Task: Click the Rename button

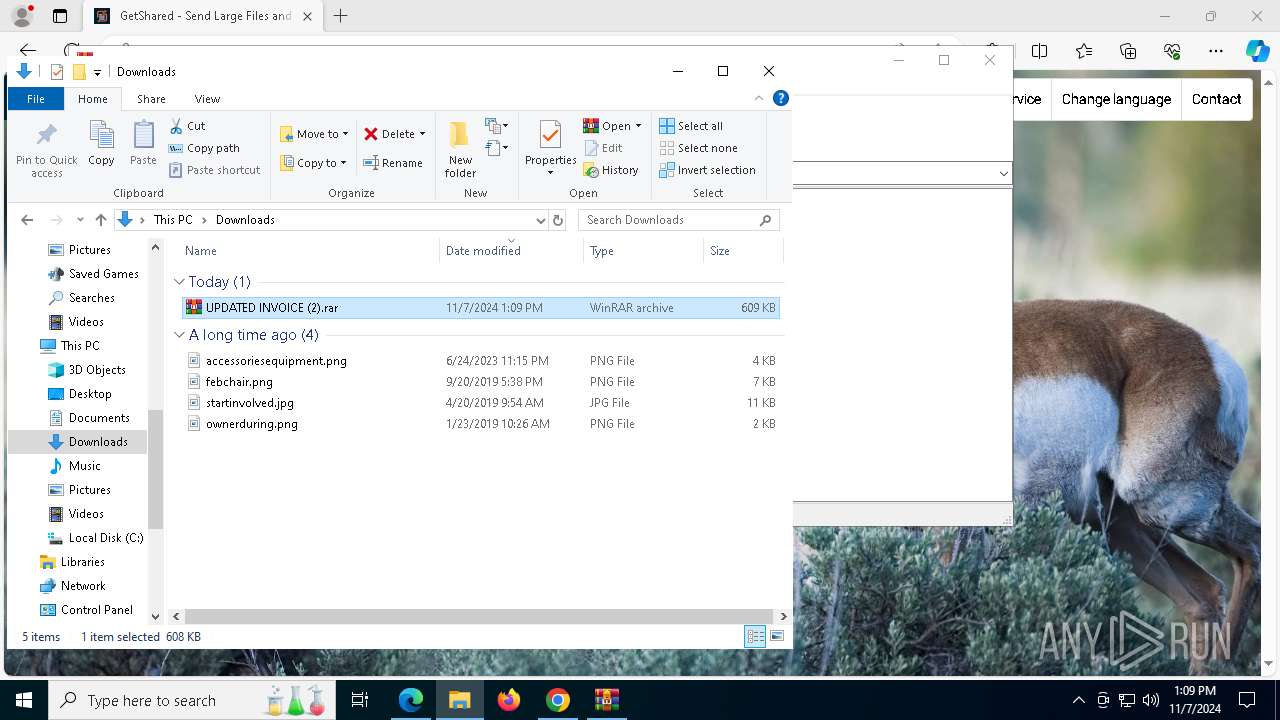Action: (393, 163)
